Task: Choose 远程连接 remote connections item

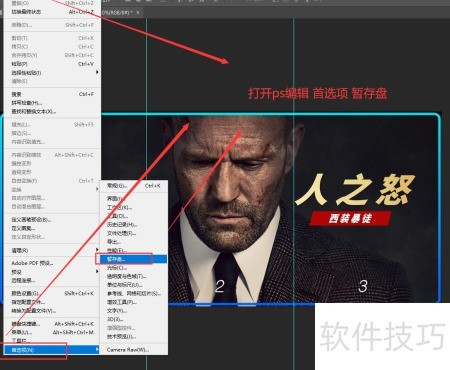Action: tap(52, 280)
